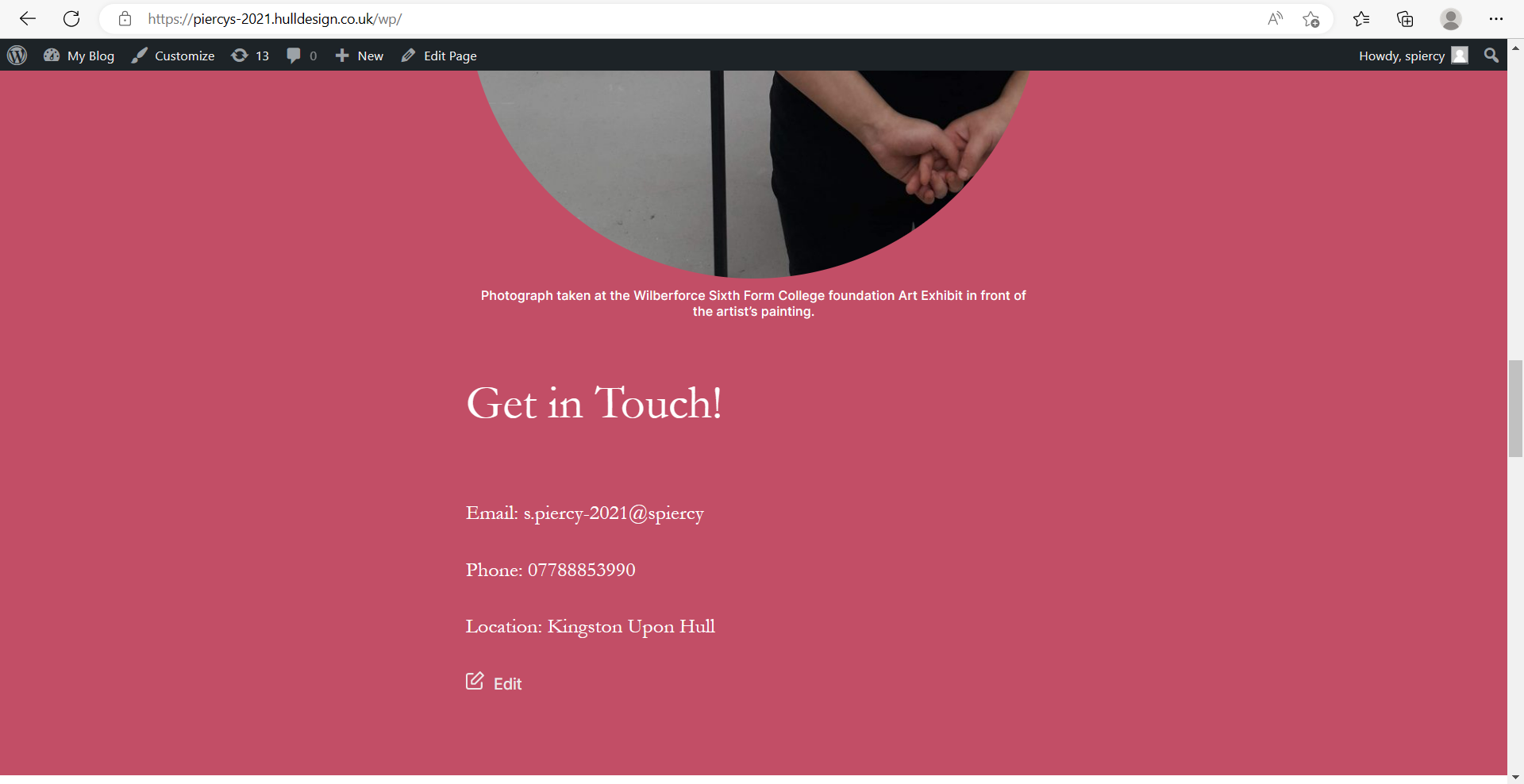The height and width of the screenshot is (784, 1524).
Task: Click the browser profile avatar
Action: (1450, 19)
